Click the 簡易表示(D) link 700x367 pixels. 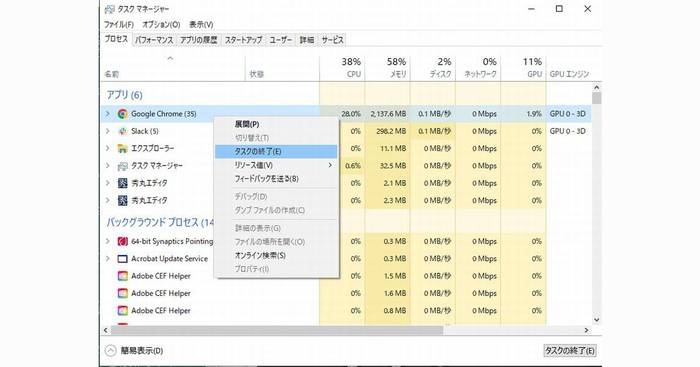tap(142, 351)
